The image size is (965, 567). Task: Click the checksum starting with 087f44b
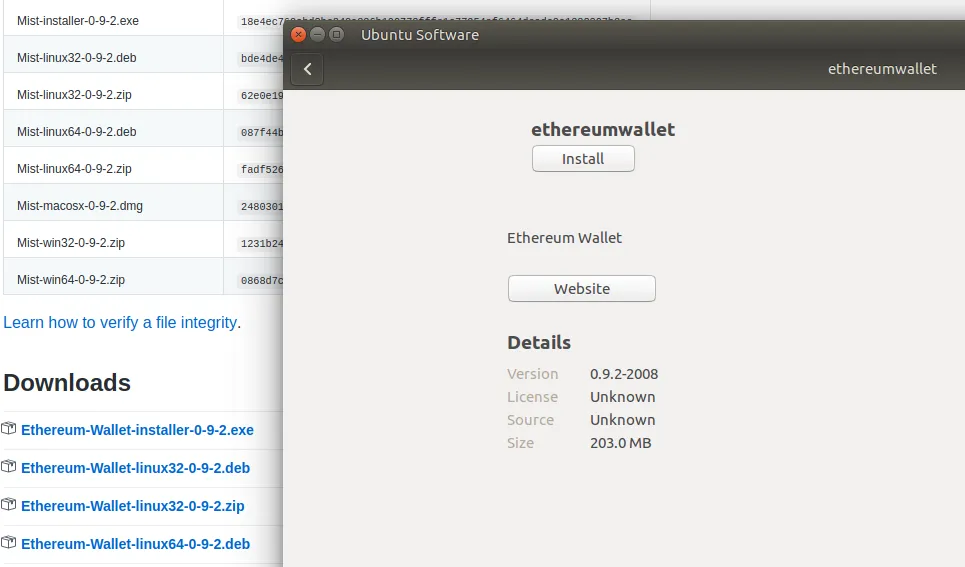click(262, 132)
